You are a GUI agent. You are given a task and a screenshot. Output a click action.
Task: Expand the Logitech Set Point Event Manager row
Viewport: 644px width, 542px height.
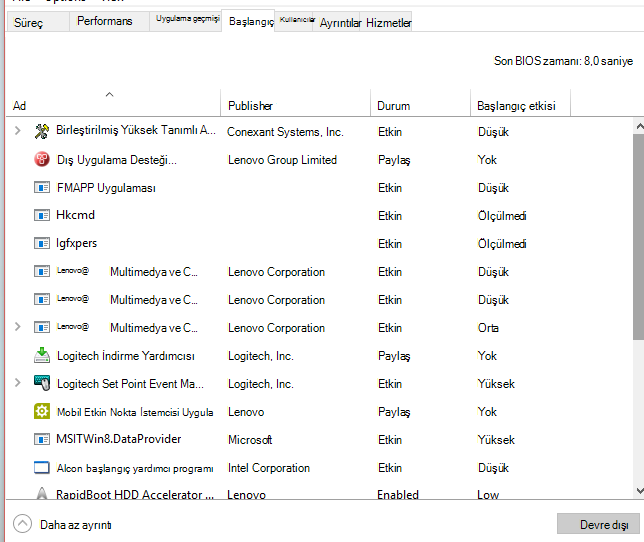click(17, 383)
